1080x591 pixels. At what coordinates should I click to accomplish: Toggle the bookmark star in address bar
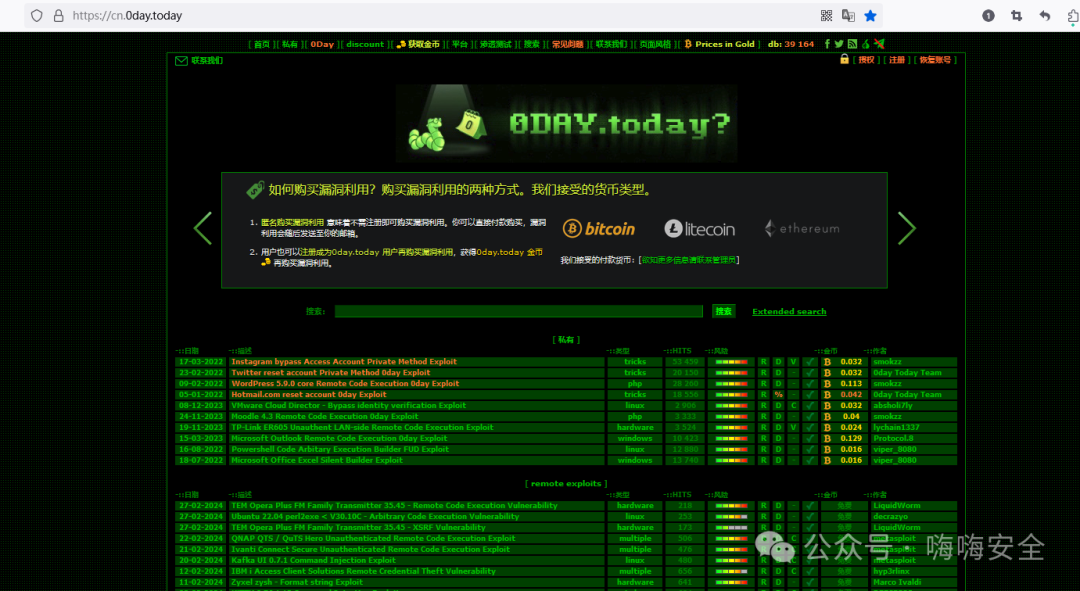click(871, 16)
